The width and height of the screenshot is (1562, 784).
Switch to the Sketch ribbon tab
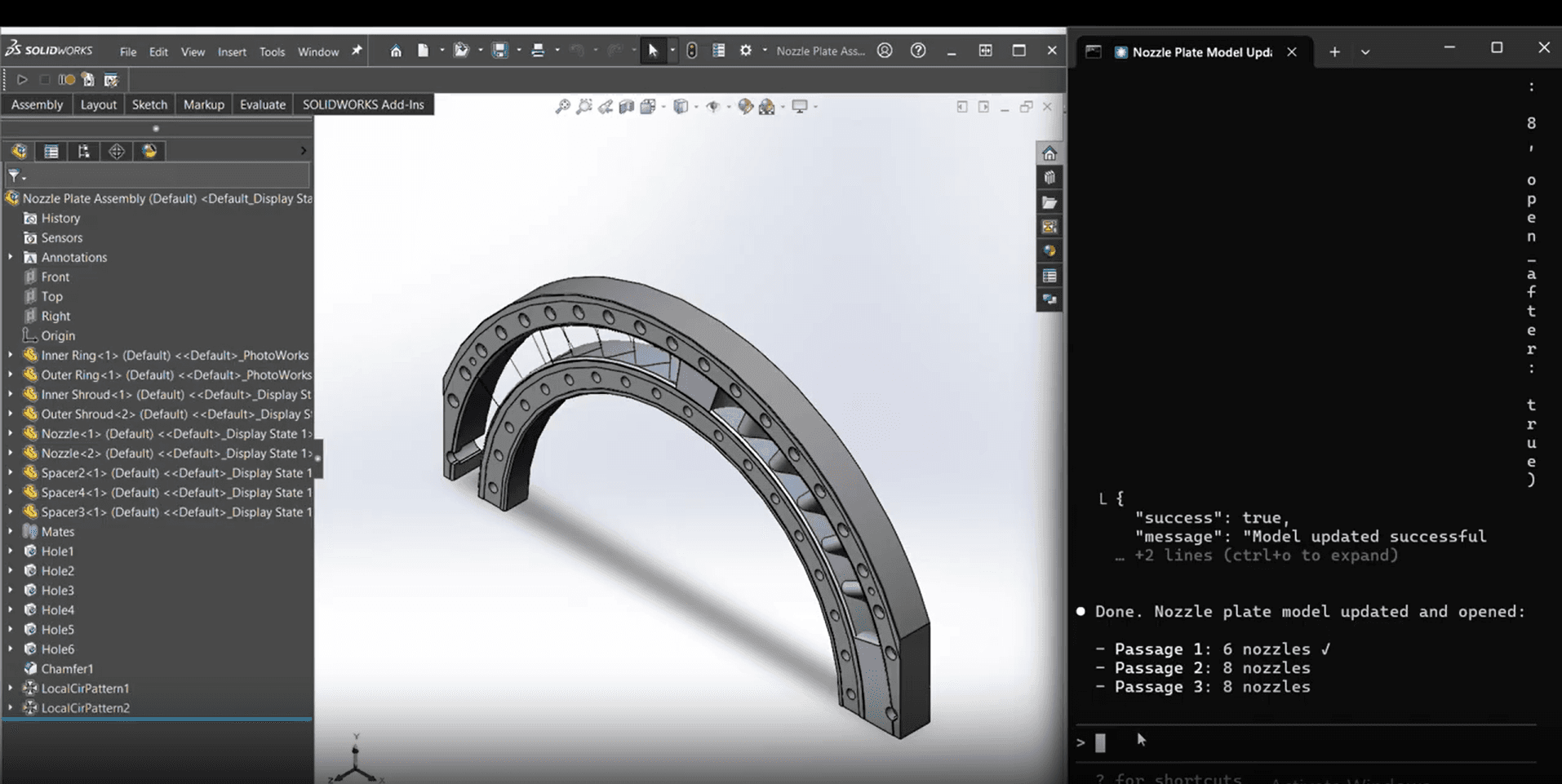149,104
